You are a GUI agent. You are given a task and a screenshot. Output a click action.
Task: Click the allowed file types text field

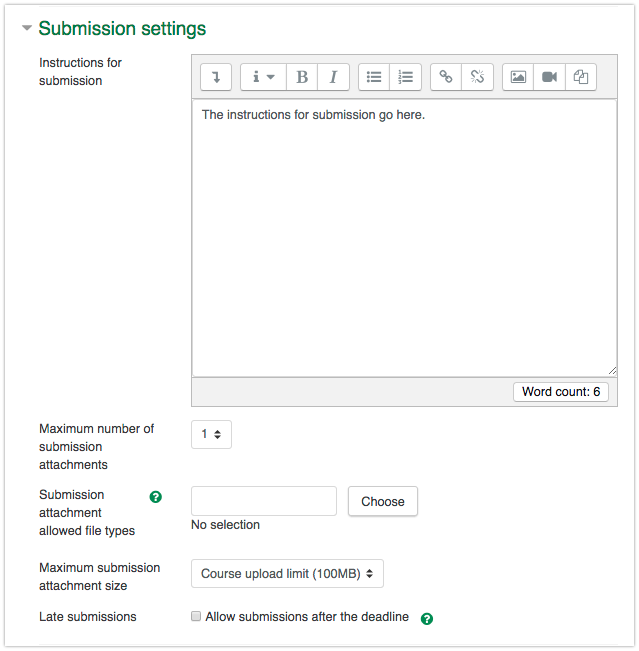tap(264, 501)
